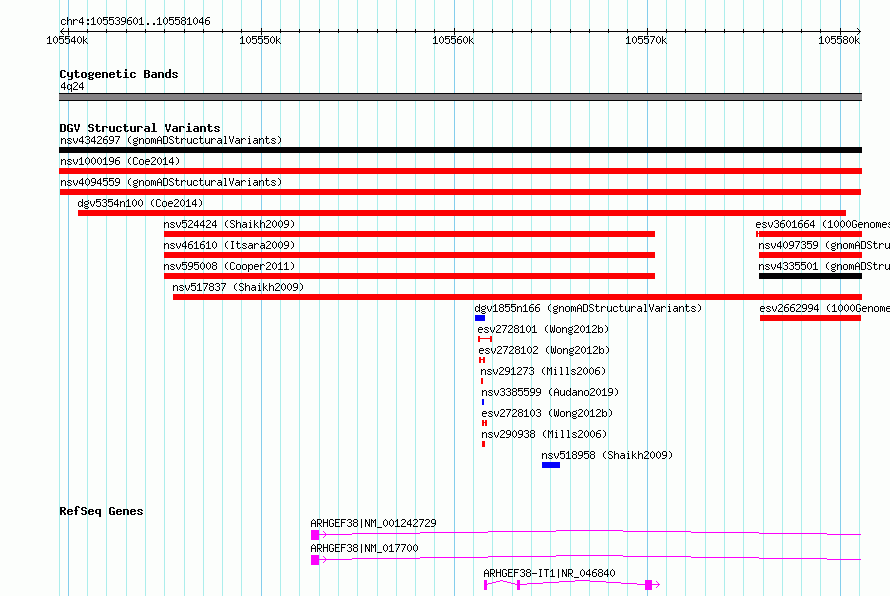Open esv2728101 (Wong2012b) variant label

(x=543, y=329)
